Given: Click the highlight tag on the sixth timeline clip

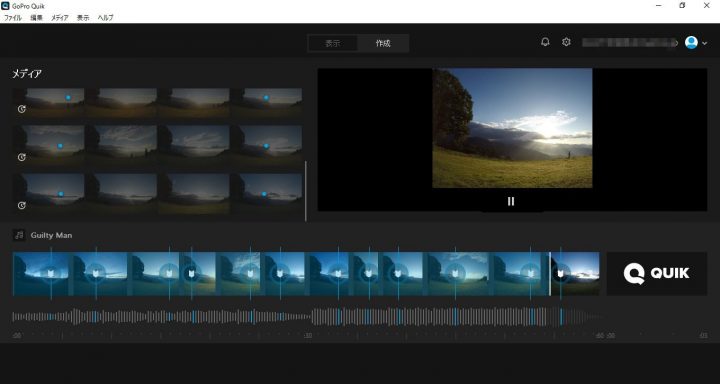Looking at the screenshot, I should click(280, 274).
